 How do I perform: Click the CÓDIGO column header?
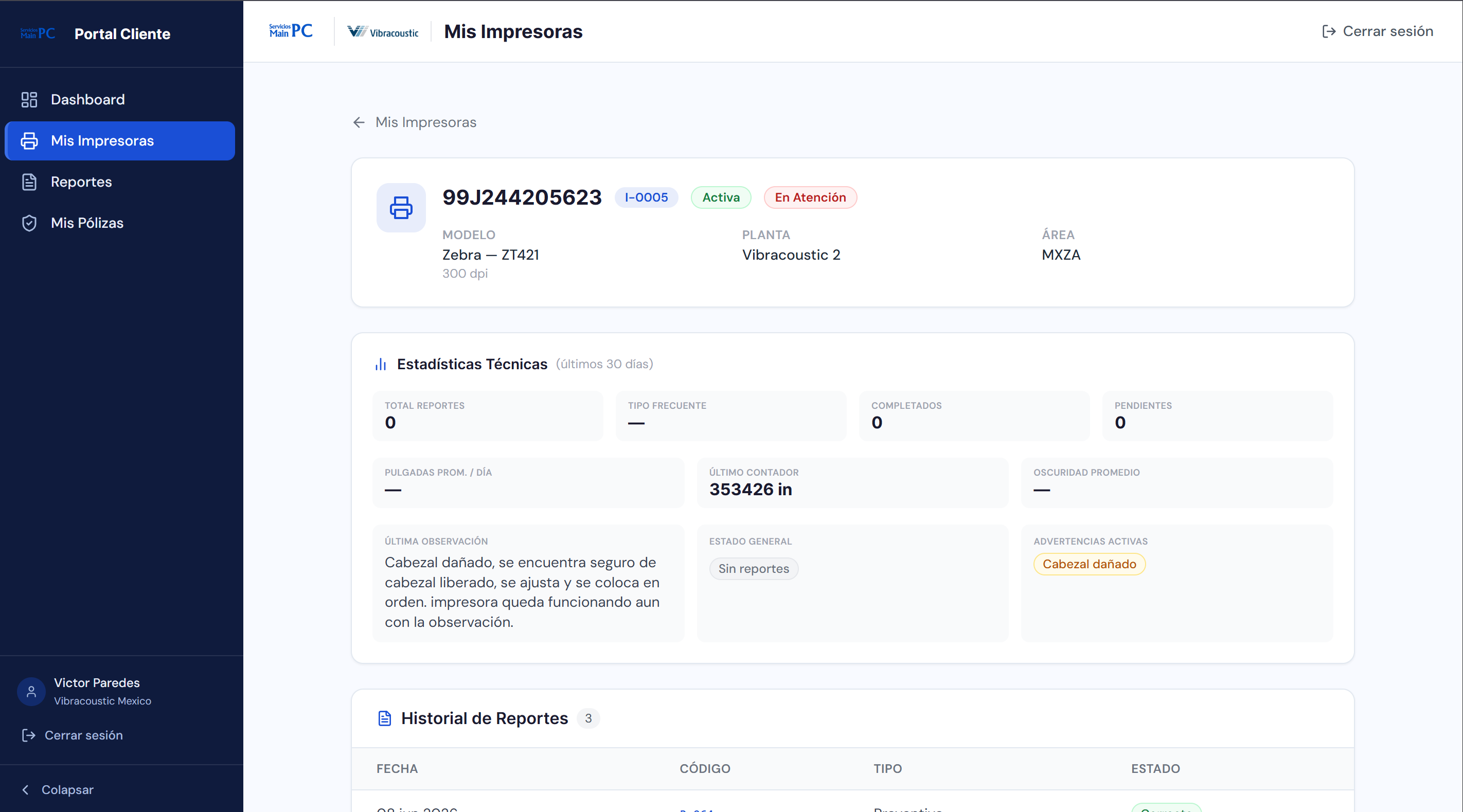[x=705, y=769]
